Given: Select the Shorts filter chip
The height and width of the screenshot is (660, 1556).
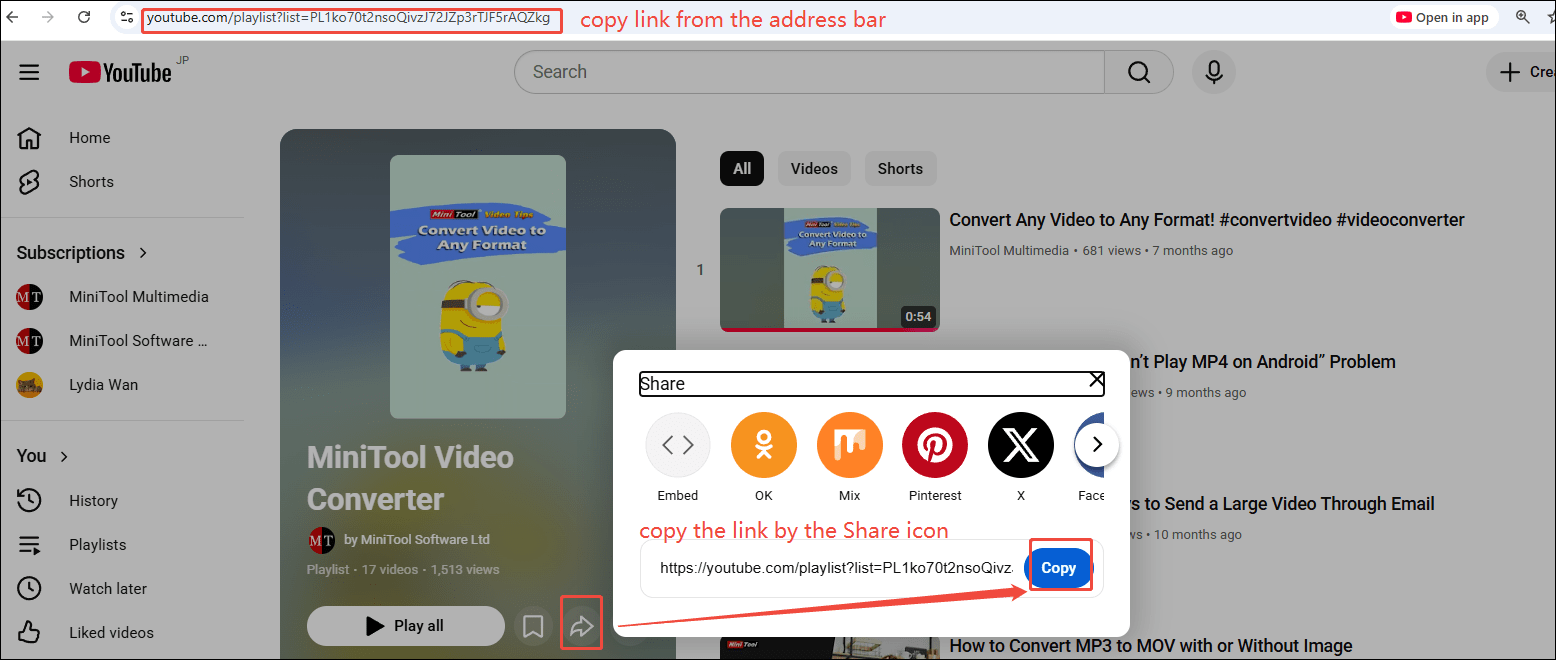Looking at the screenshot, I should click(899, 168).
